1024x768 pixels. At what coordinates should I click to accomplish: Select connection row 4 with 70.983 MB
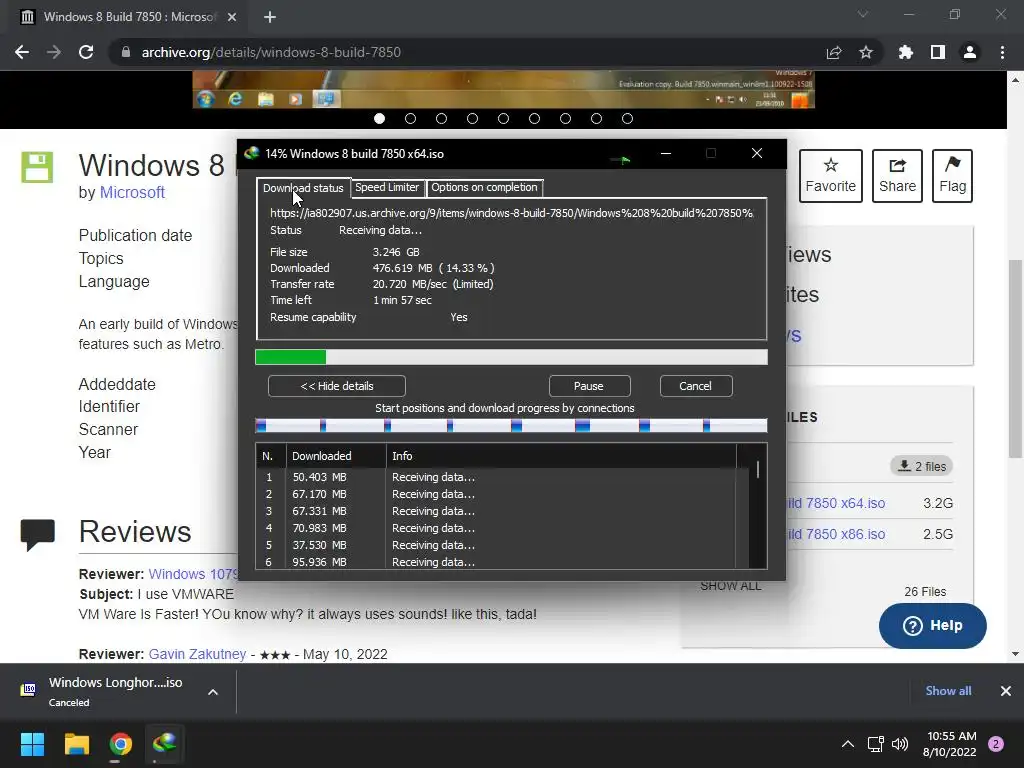(x=496, y=528)
